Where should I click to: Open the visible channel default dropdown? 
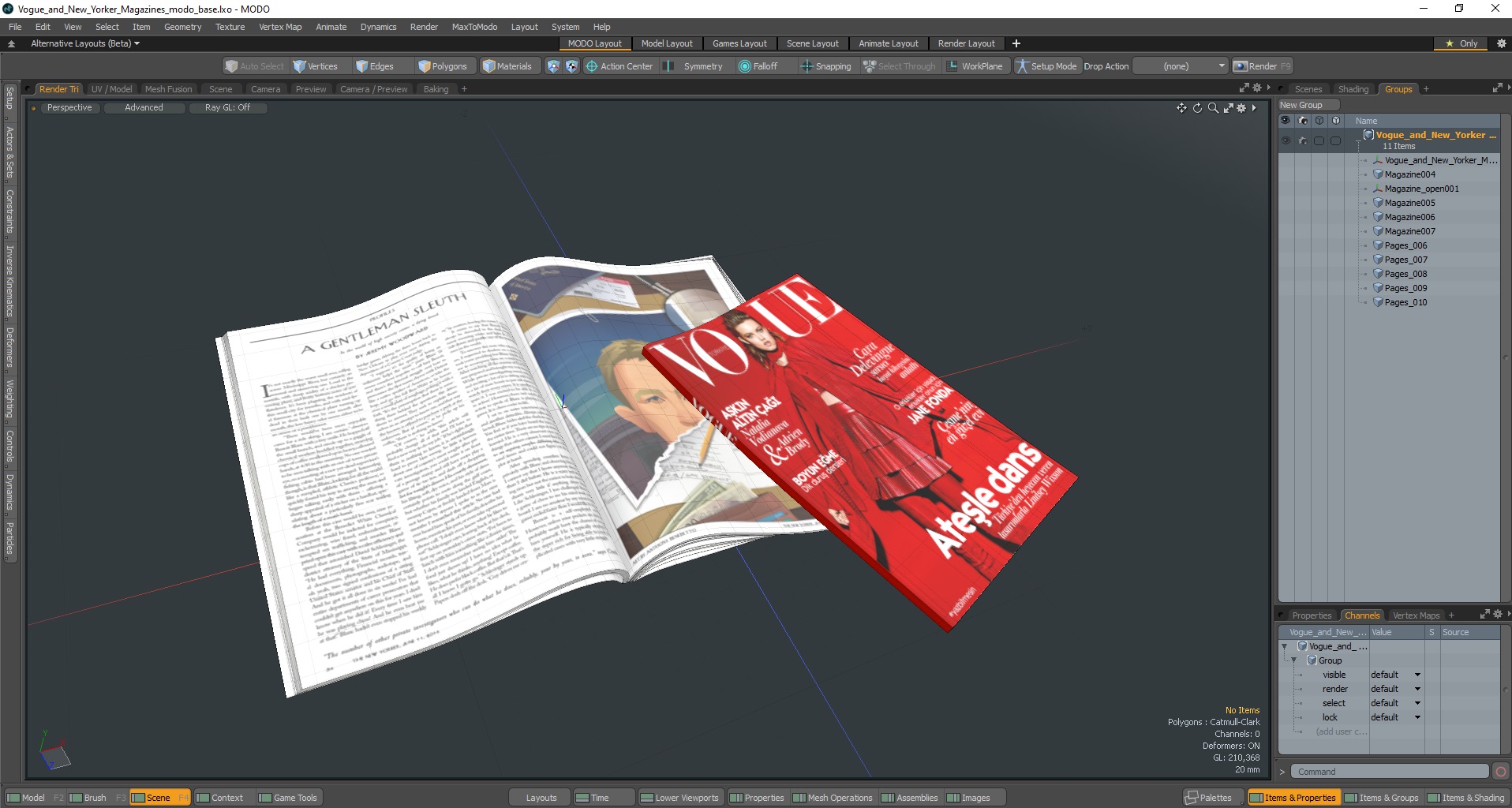coord(1396,675)
